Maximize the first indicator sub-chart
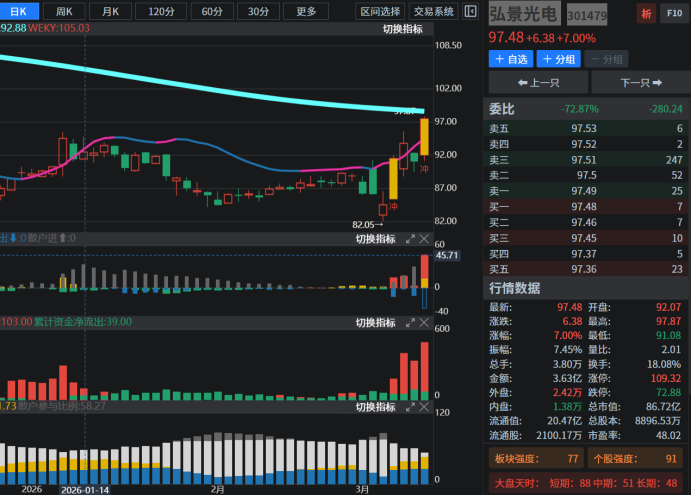This screenshot has width=692, height=496. 409,239
